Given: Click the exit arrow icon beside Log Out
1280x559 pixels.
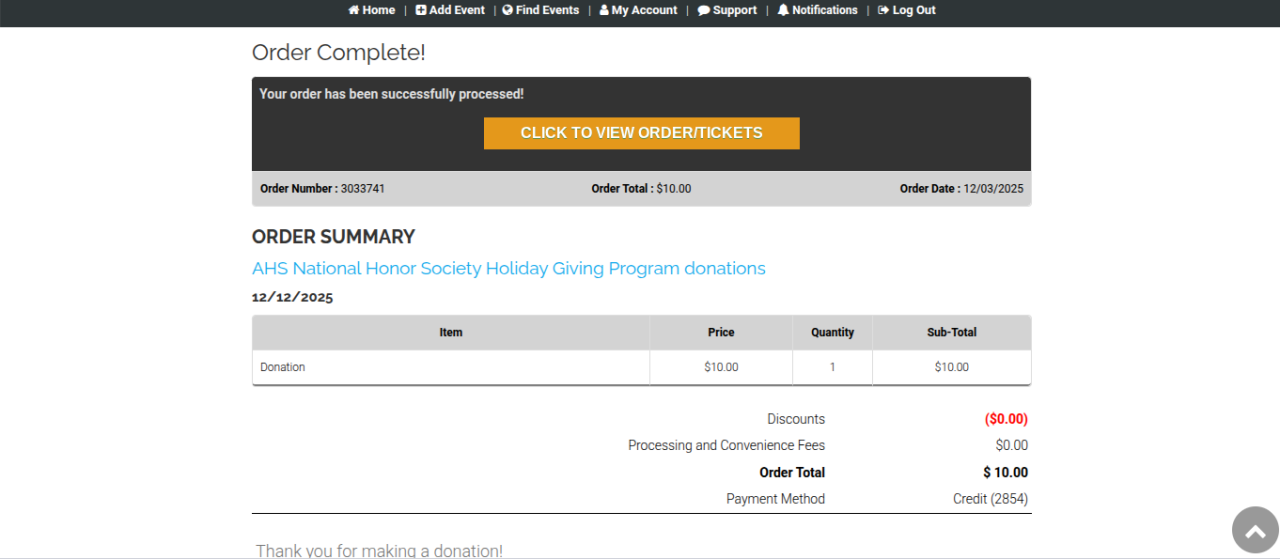Looking at the screenshot, I should click(x=883, y=10).
